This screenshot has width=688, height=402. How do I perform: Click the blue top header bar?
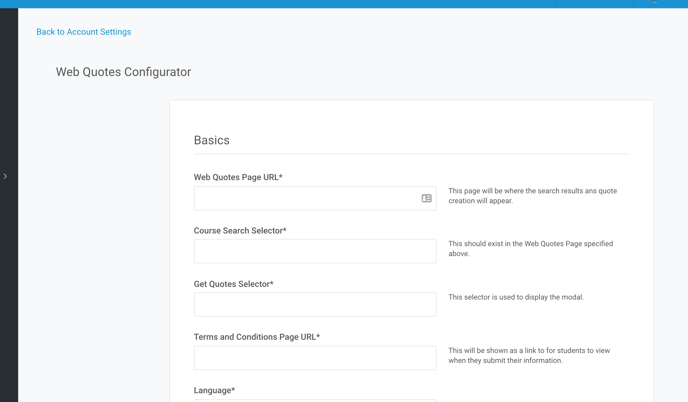(344, 4)
